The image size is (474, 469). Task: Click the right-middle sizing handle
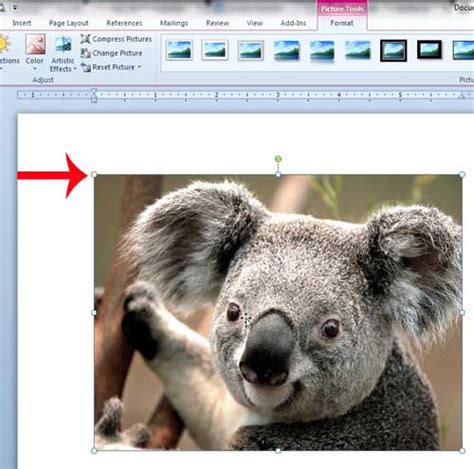[x=462, y=312]
